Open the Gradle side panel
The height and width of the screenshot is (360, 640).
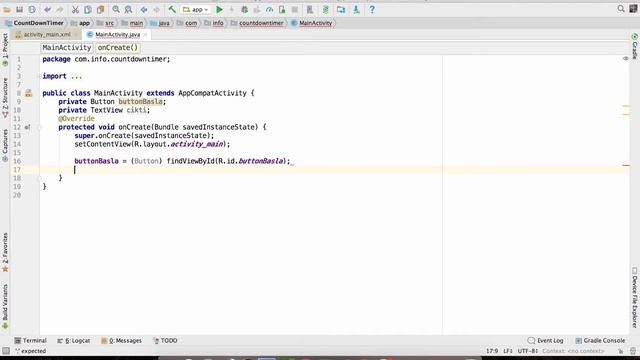[x=635, y=47]
